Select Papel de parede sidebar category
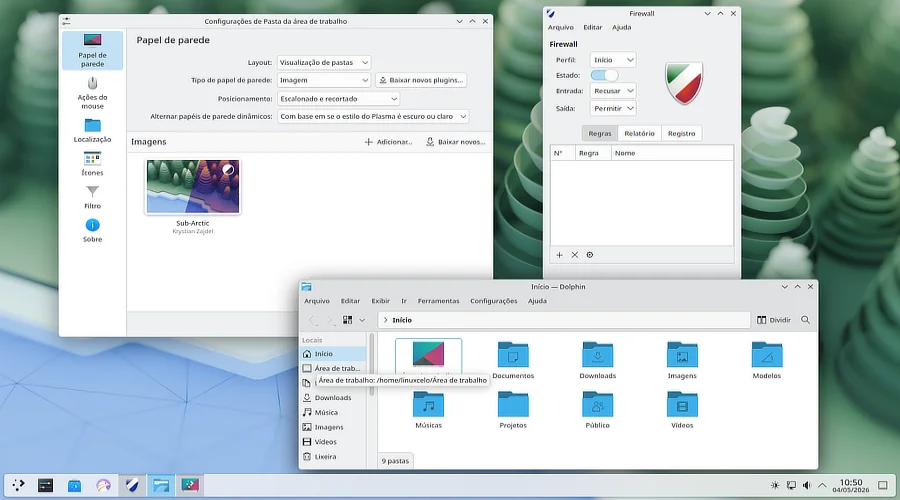 point(92,51)
